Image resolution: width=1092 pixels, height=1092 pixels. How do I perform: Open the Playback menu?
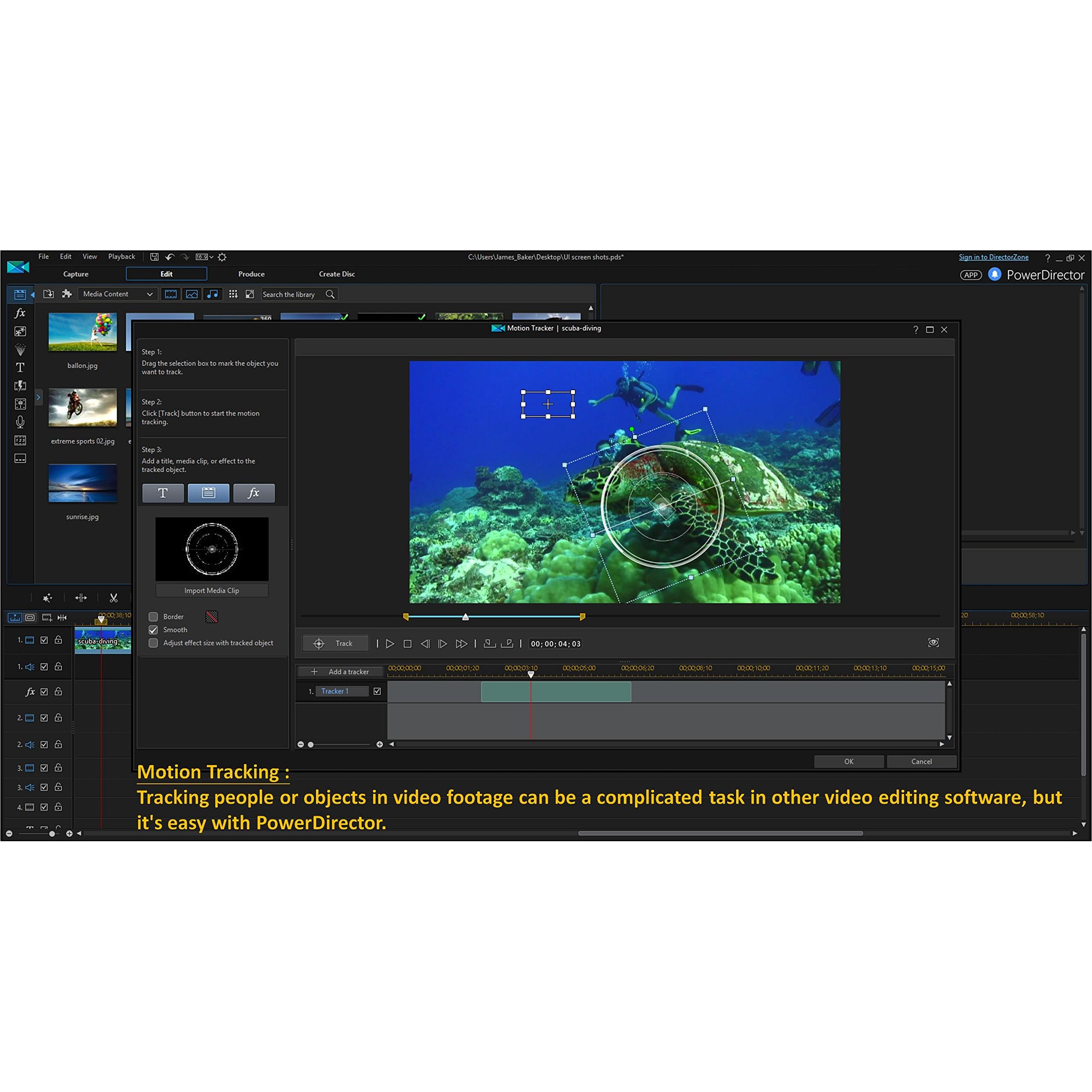coord(122,257)
